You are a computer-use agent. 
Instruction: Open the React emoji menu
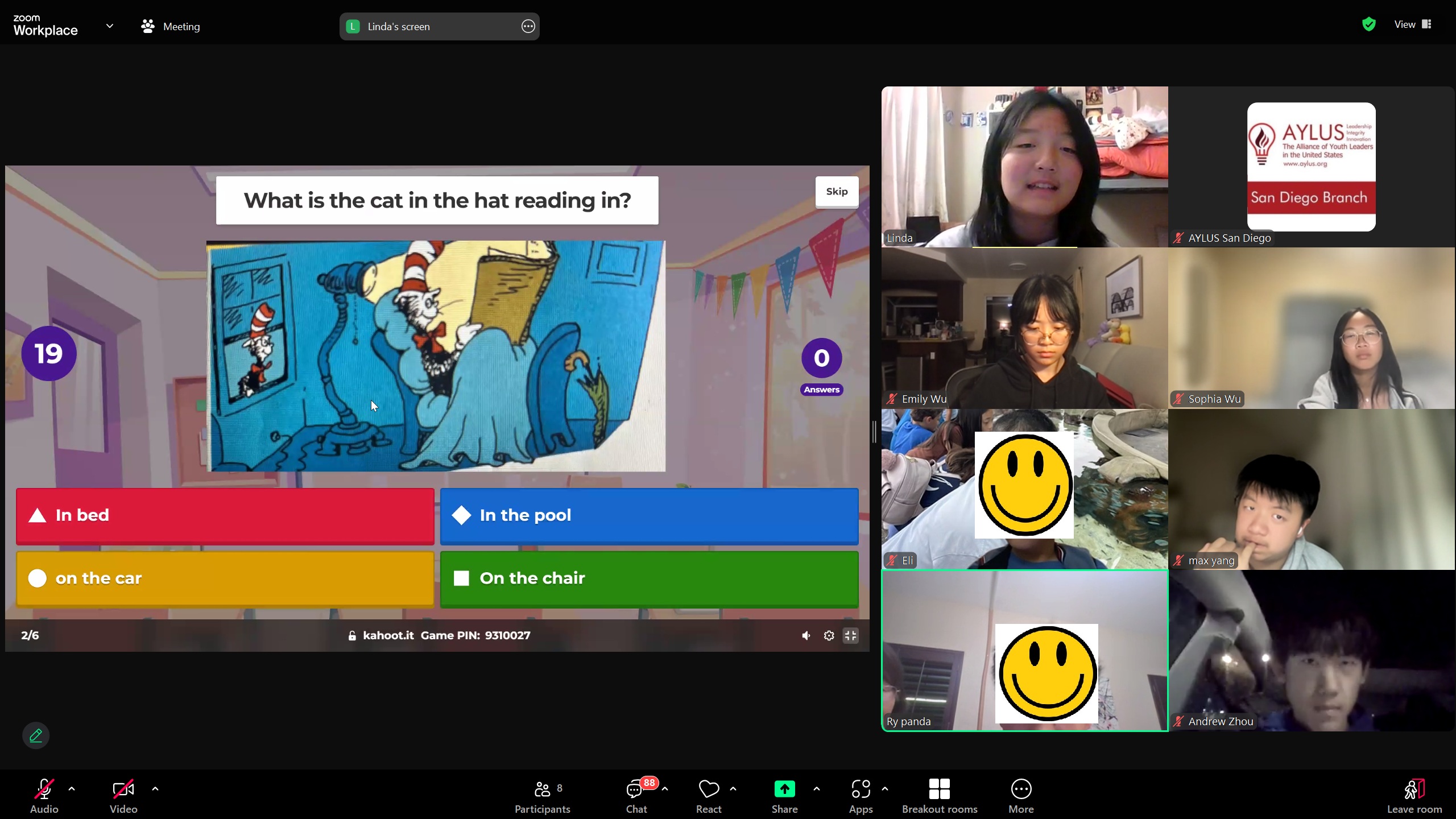click(709, 795)
